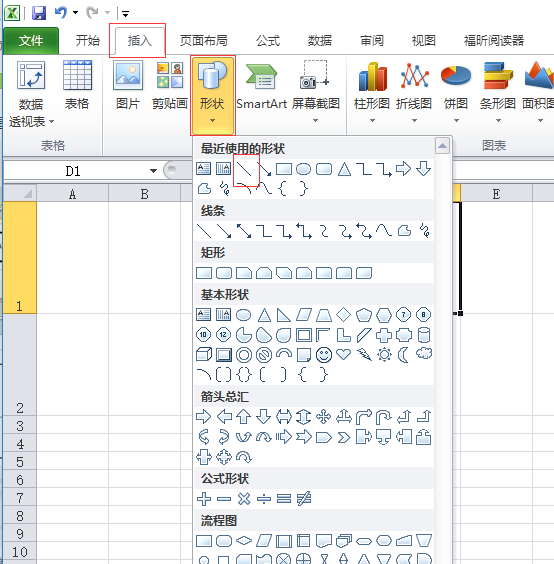Select the heart shape

[x=344, y=355]
